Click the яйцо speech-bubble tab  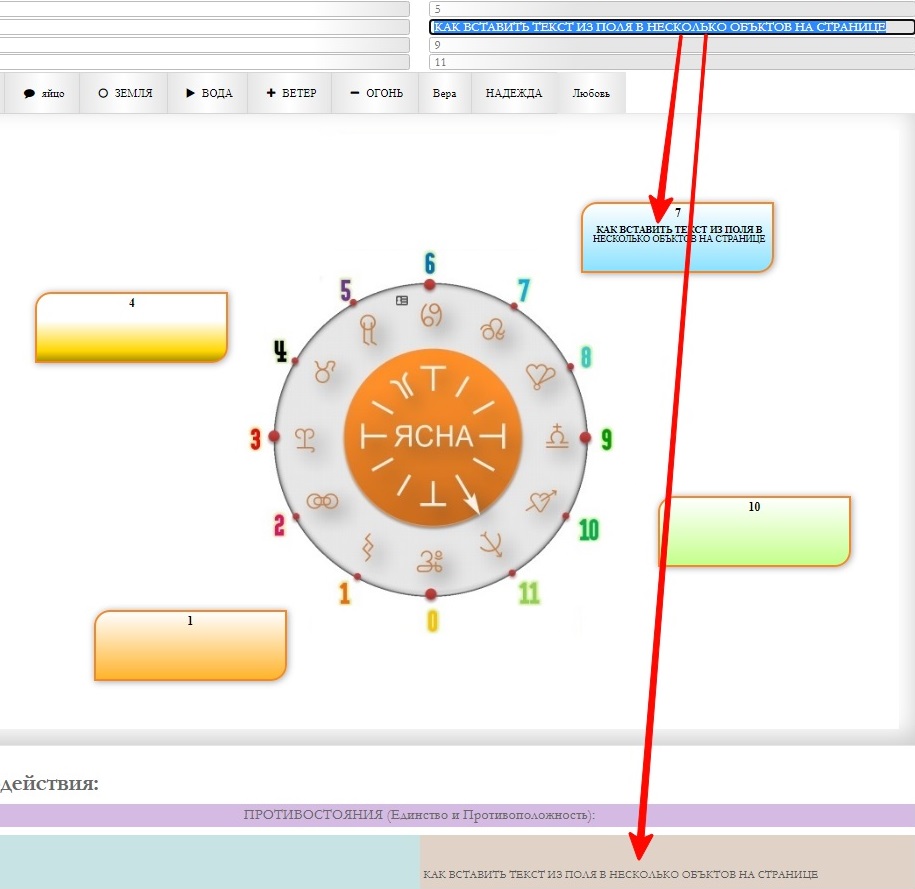coord(43,93)
